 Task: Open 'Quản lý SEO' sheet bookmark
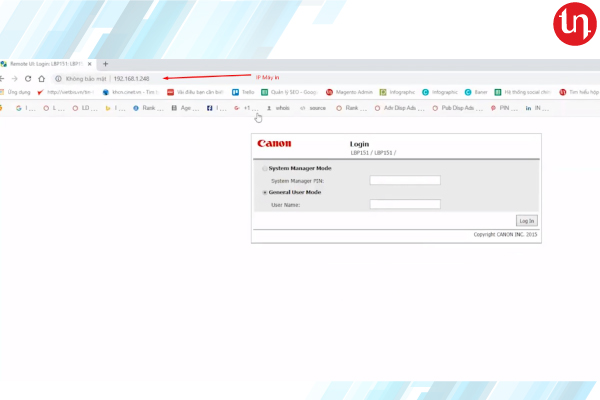tap(289, 92)
